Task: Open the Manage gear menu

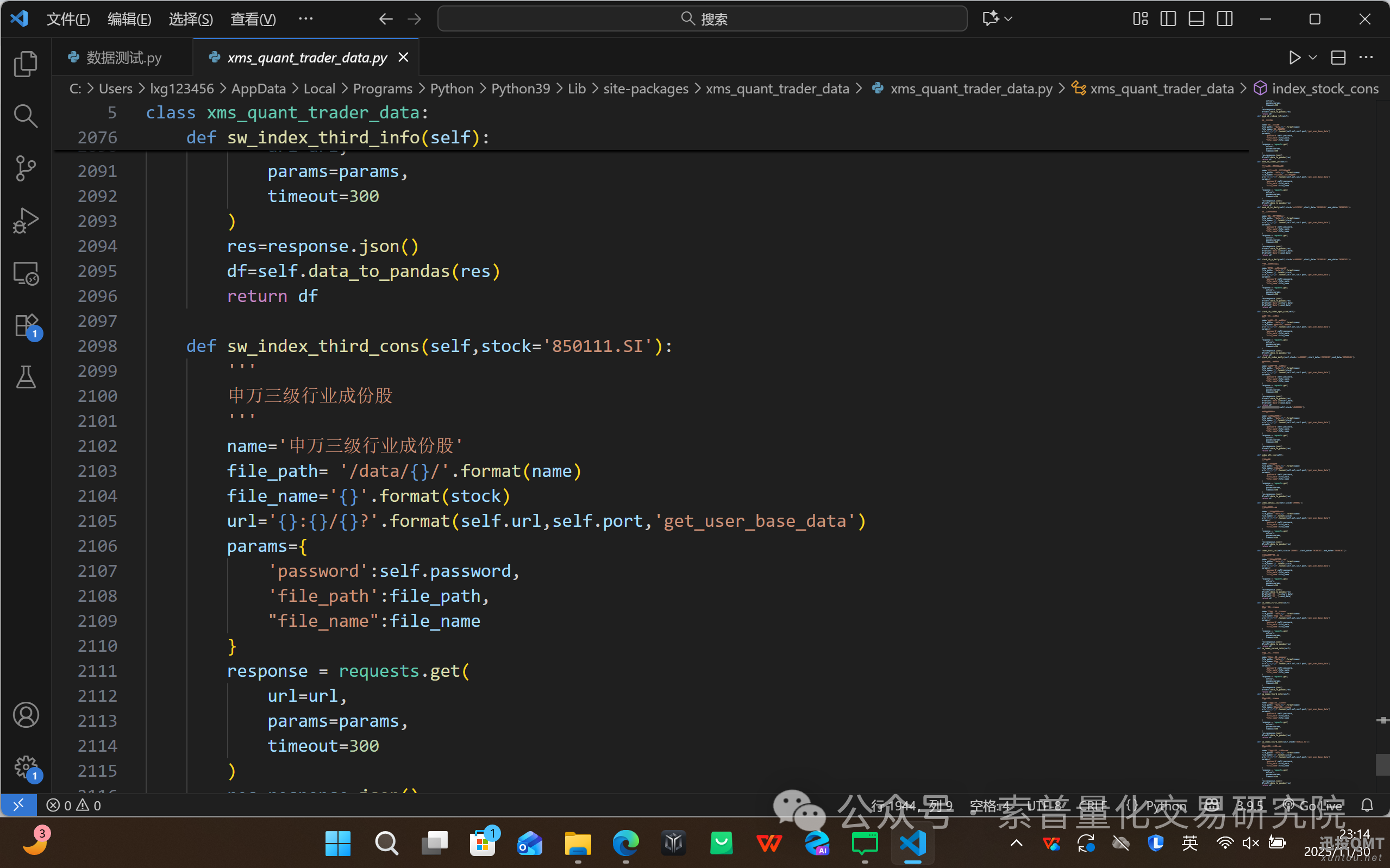Action: point(26,767)
